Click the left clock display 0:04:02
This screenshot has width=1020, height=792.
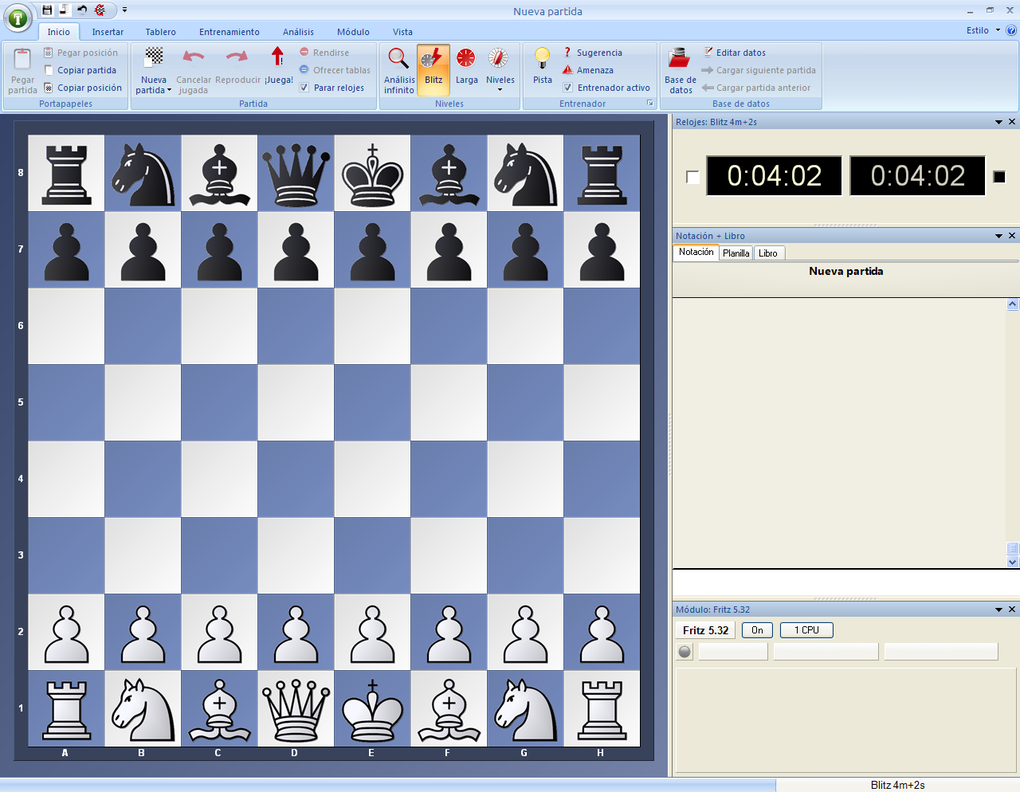click(x=774, y=176)
